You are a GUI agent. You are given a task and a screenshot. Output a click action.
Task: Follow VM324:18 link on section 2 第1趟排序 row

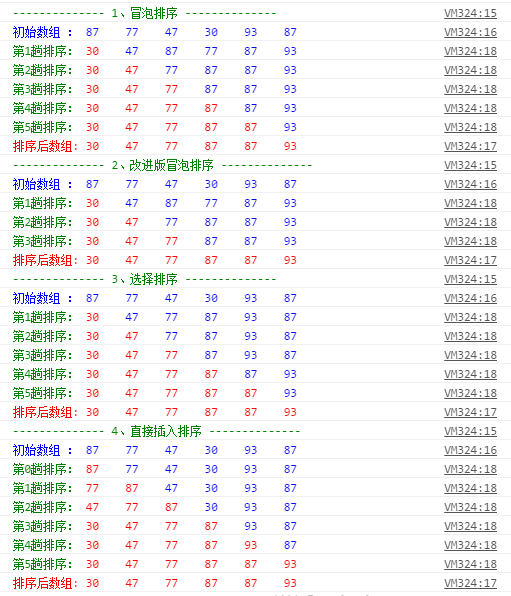tap(470, 203)
